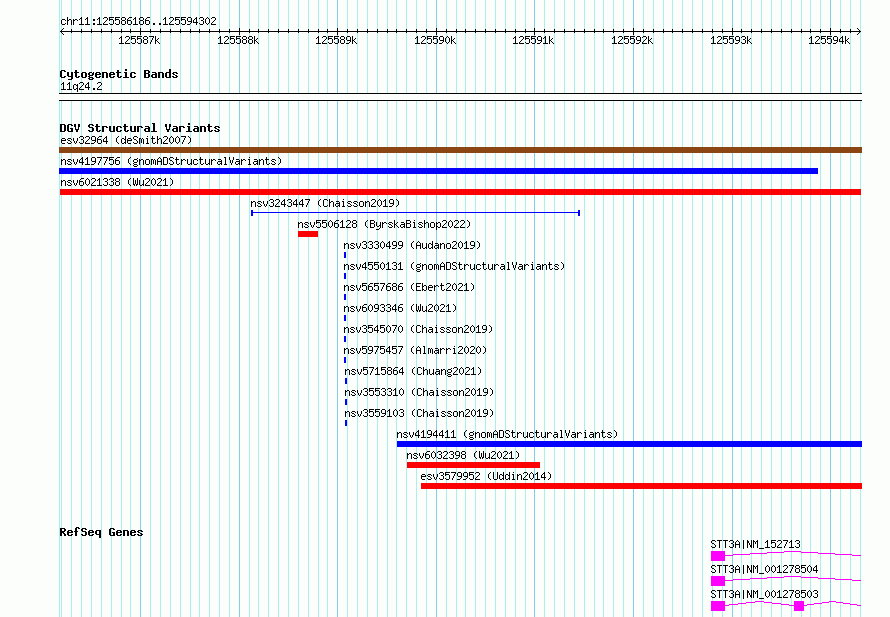This screenshot has width=890, height=617.
Task: Click second magenta exon of STT3A NM_001278503
Action: [799, 606]
